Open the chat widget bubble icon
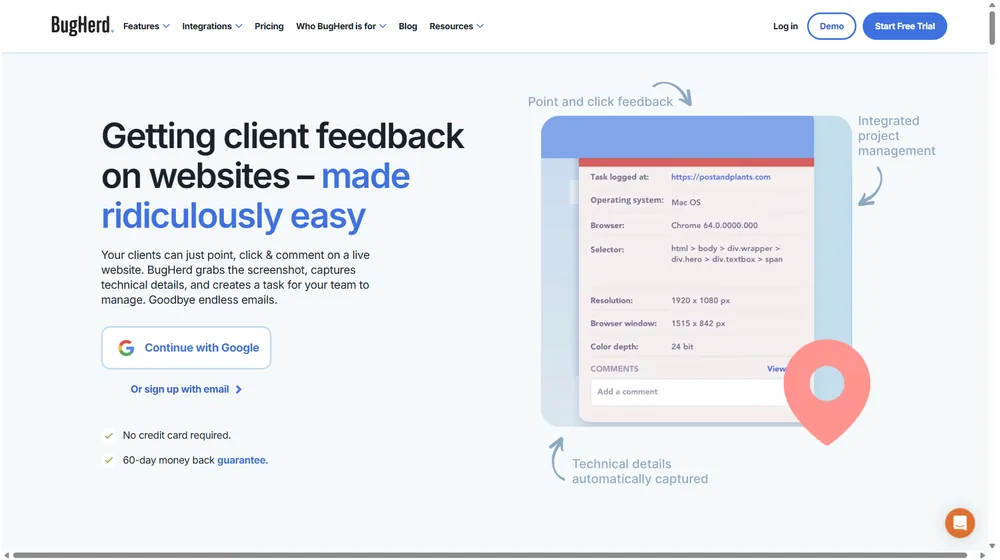 click(x=959, y=523)
